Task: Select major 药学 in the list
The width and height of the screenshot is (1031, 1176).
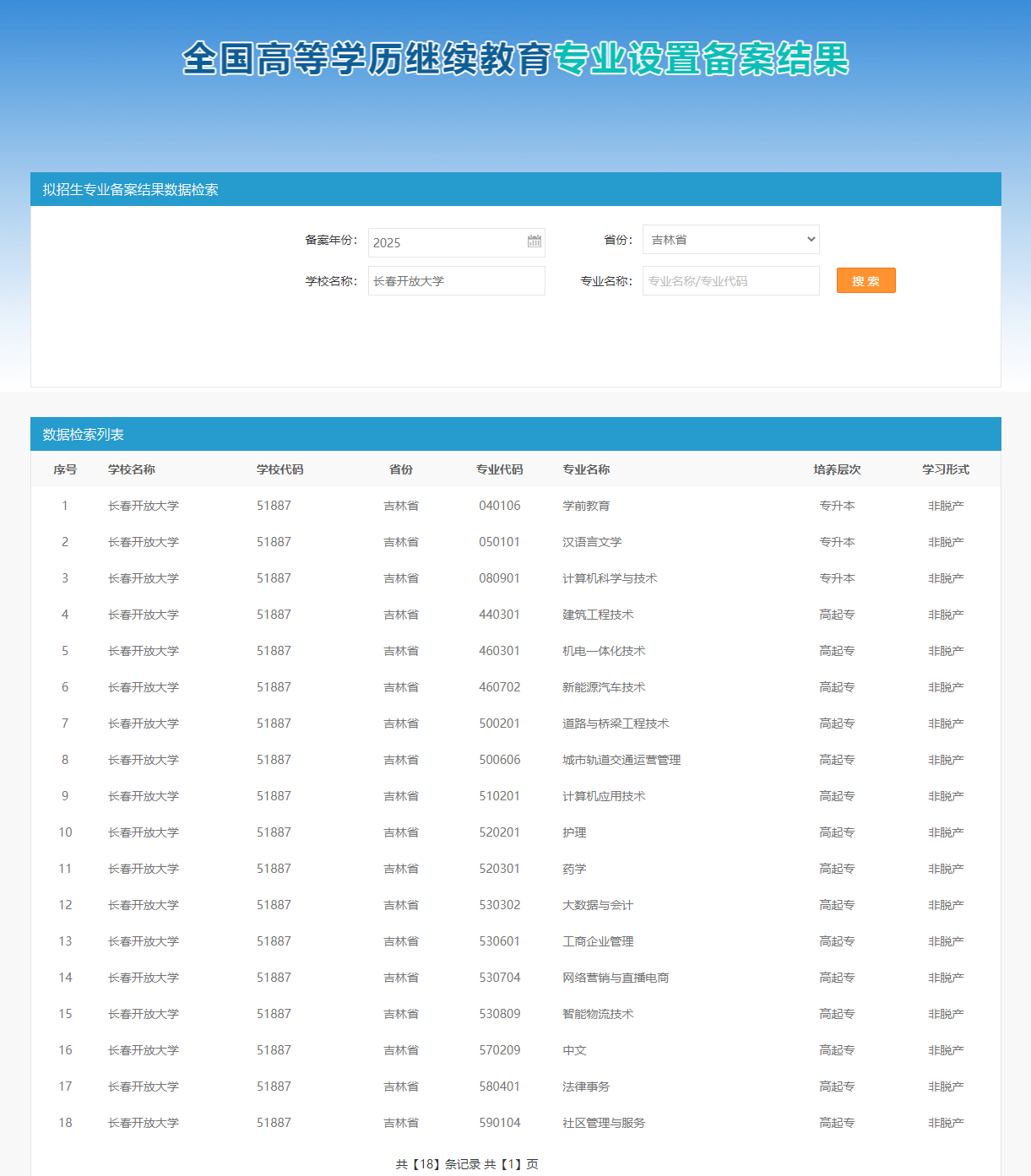Action: pos(575,869)
